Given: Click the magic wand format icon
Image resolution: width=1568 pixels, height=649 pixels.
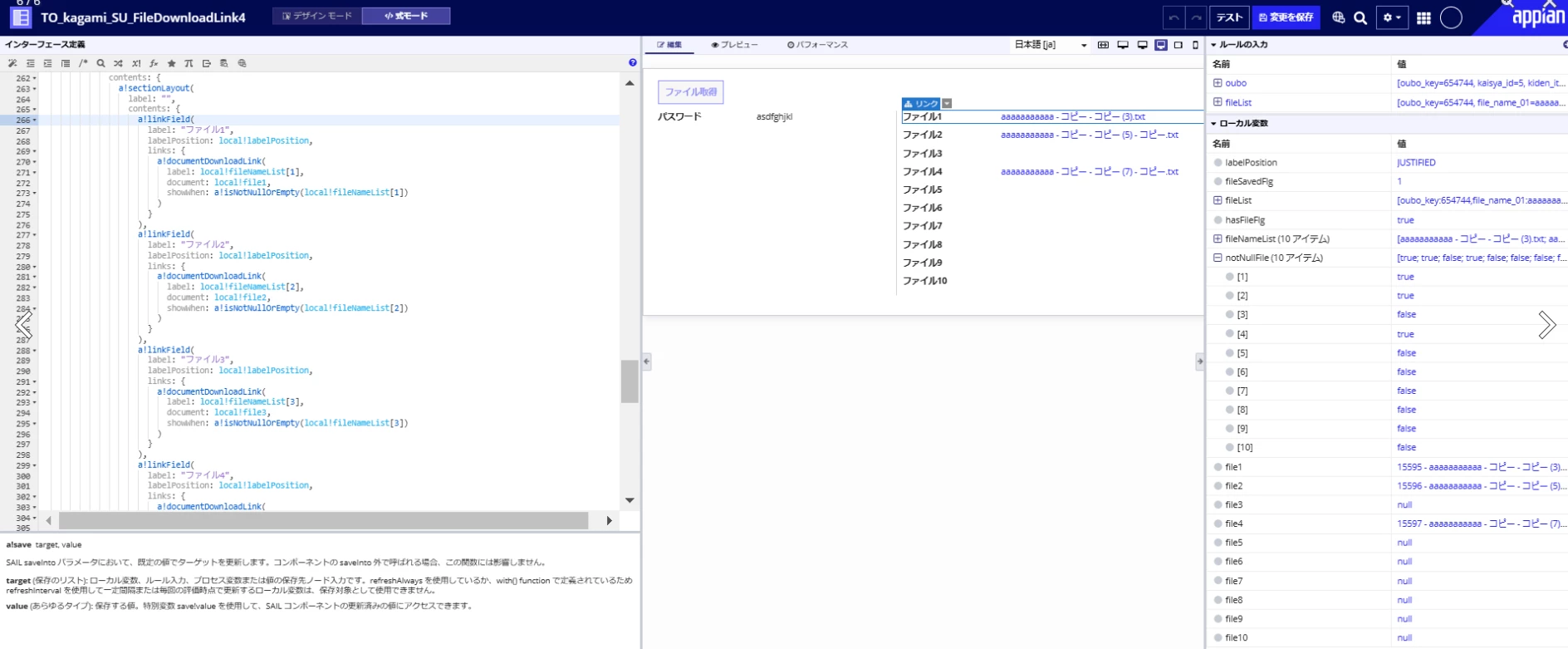Looking at the screenshot, I should [x=12, y=63].
